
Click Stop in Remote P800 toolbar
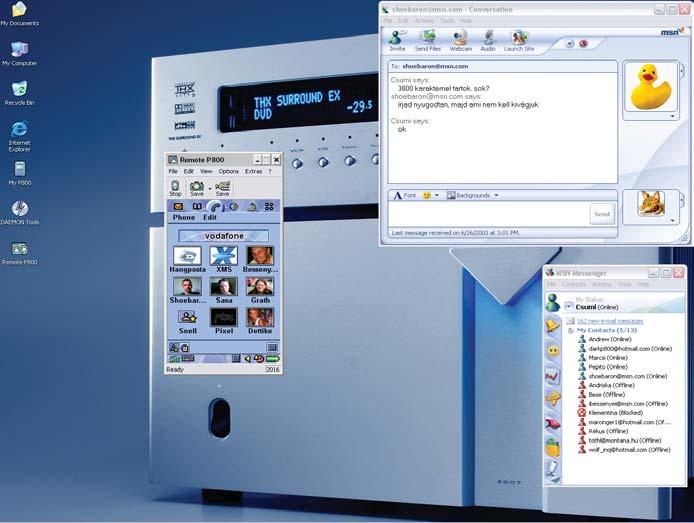[175, 188]
